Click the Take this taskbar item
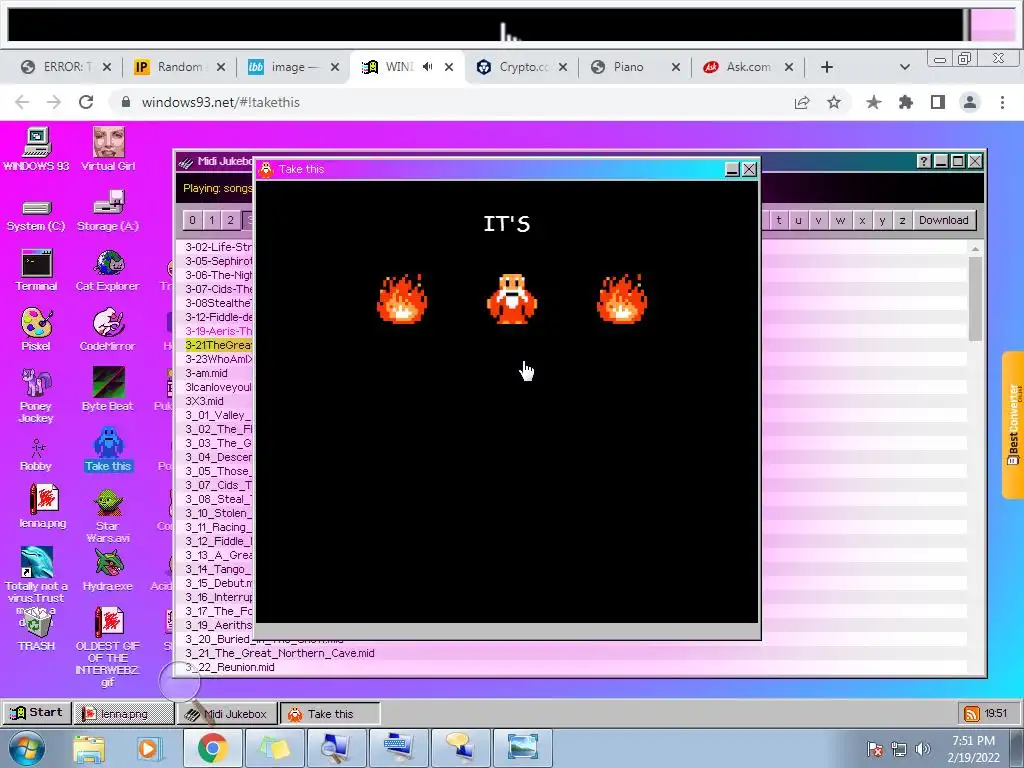1024x768 pixels. (330, 713)
